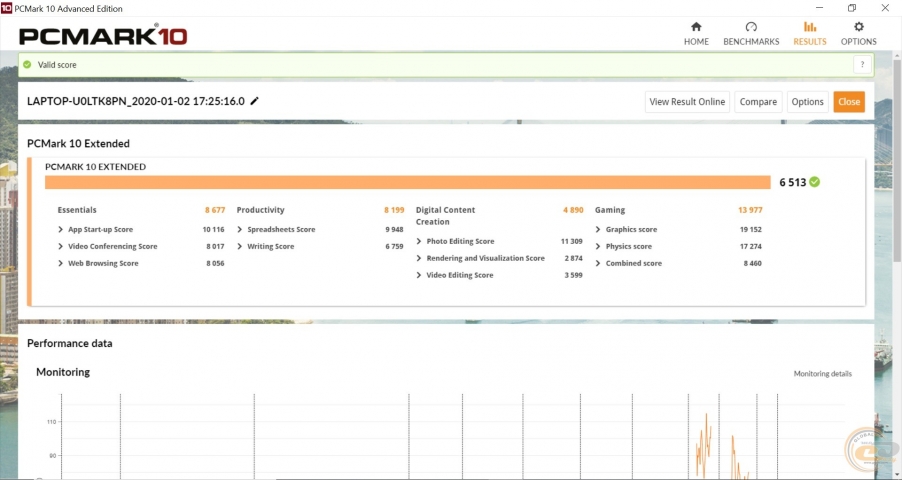The height and width of the screenshot is (480, 902).
Task: Expand Web Browsing Score
Action: pos(60,263)
